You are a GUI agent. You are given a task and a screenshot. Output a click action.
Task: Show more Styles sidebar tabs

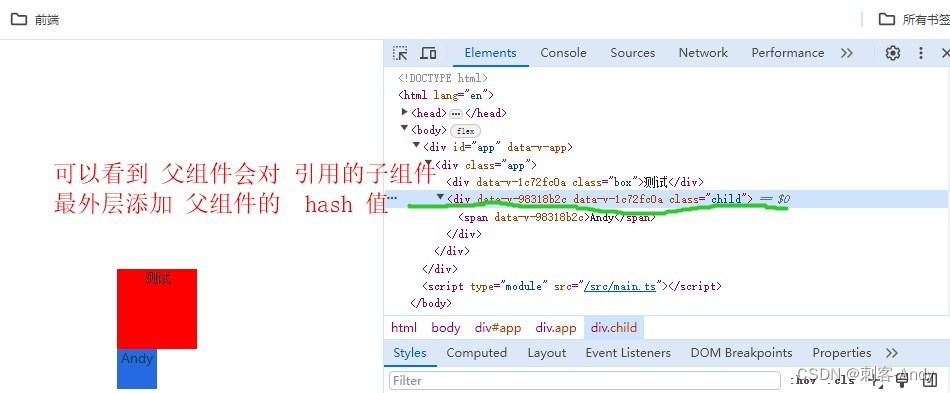click(x=891, y=352)
